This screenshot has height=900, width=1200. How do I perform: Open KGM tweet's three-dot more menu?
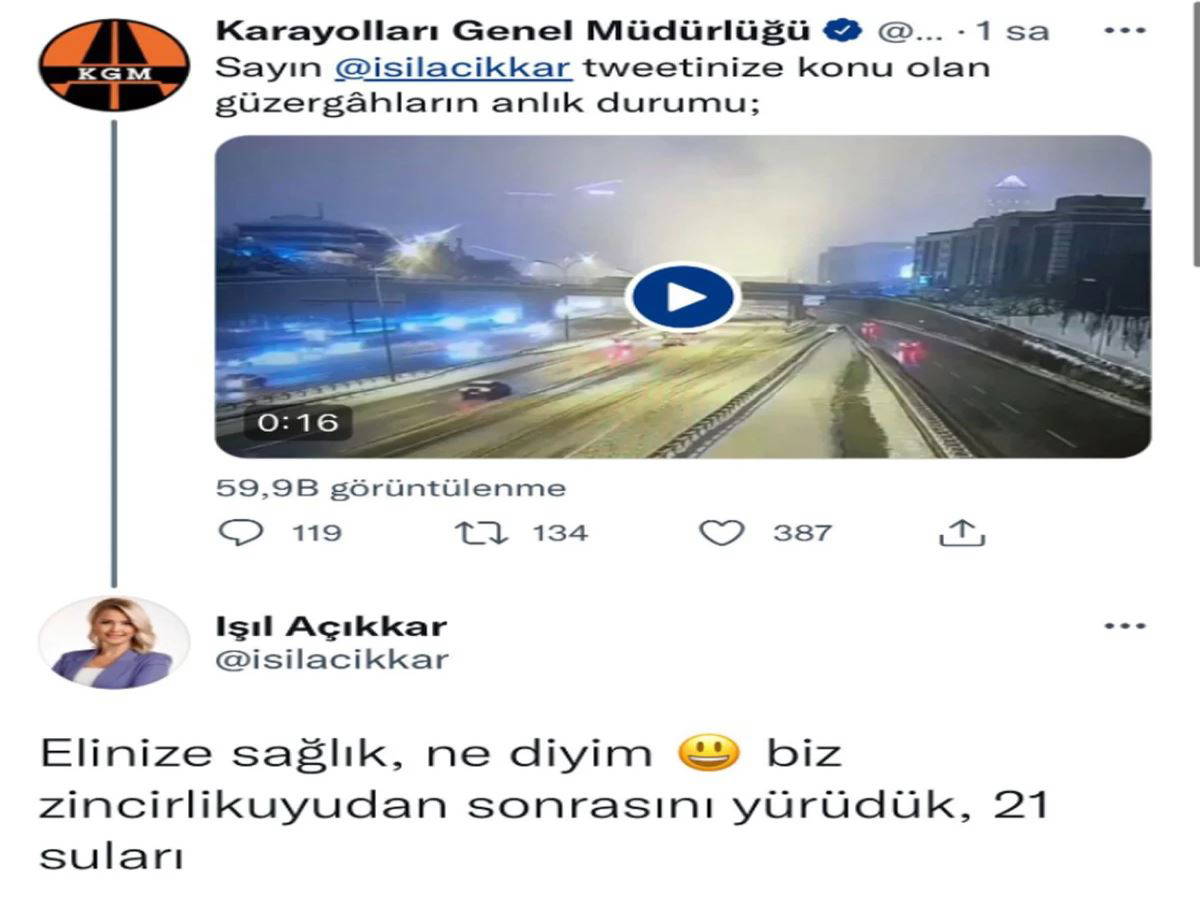coord(1124,30)
